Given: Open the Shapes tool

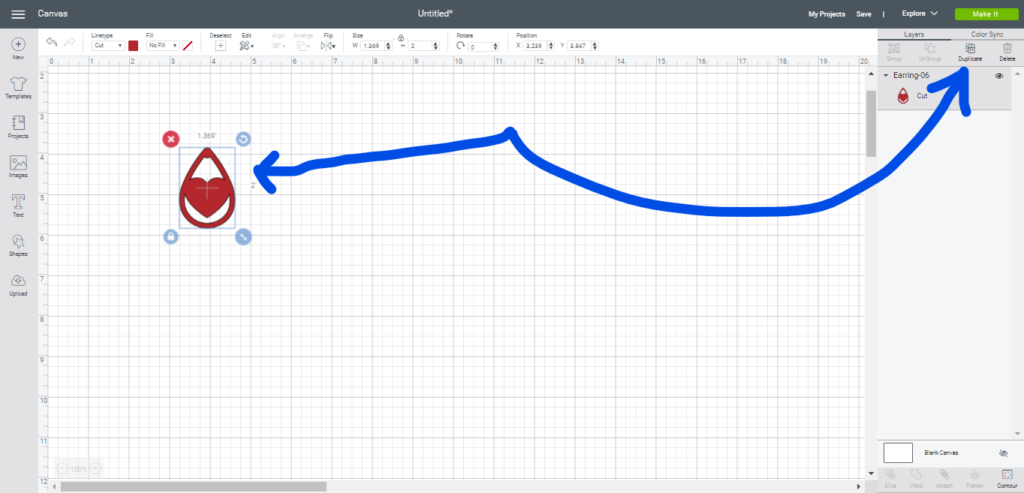Looking at the screenshot, I should click(x=18, y=243).
